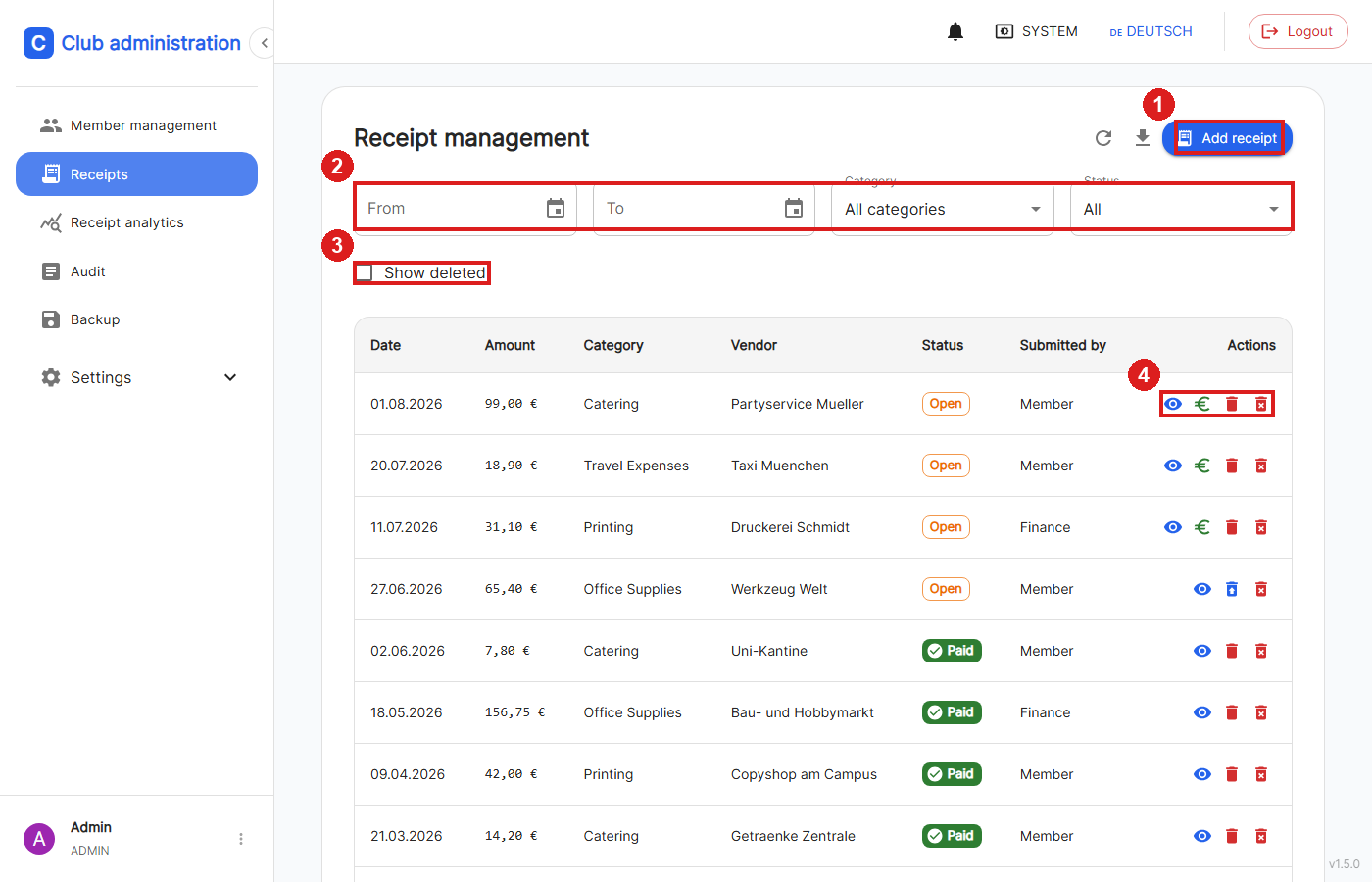This screenshot has height=882, width=1372.
Task: Toggle the SYSTEM theme mode
Action: tap(1036, 31)
